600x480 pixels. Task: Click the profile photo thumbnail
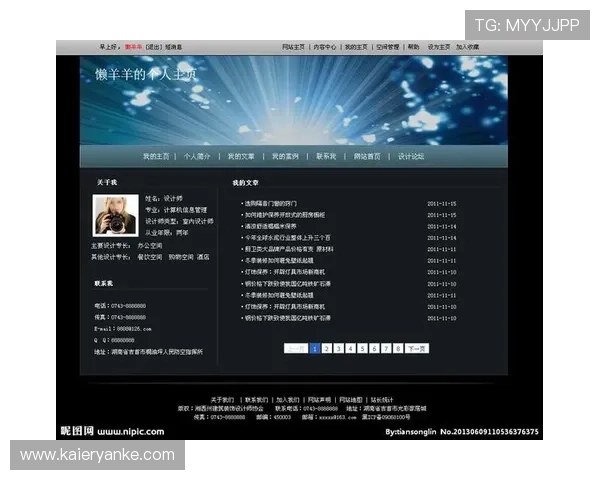tap(115, 214)
